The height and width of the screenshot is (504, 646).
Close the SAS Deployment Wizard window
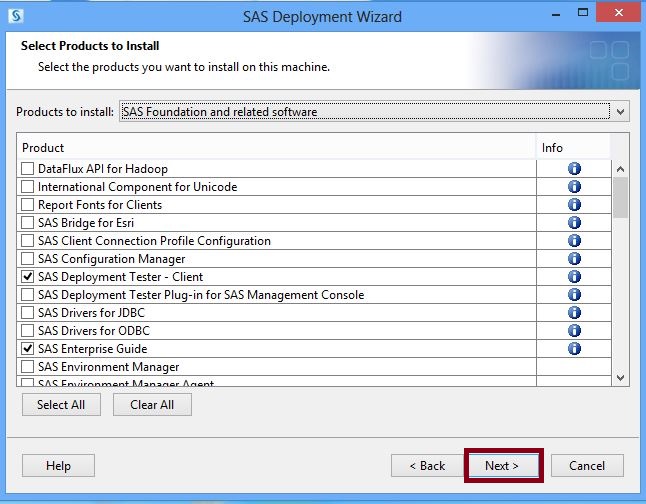pyautogui.click(x=618, y=13)
